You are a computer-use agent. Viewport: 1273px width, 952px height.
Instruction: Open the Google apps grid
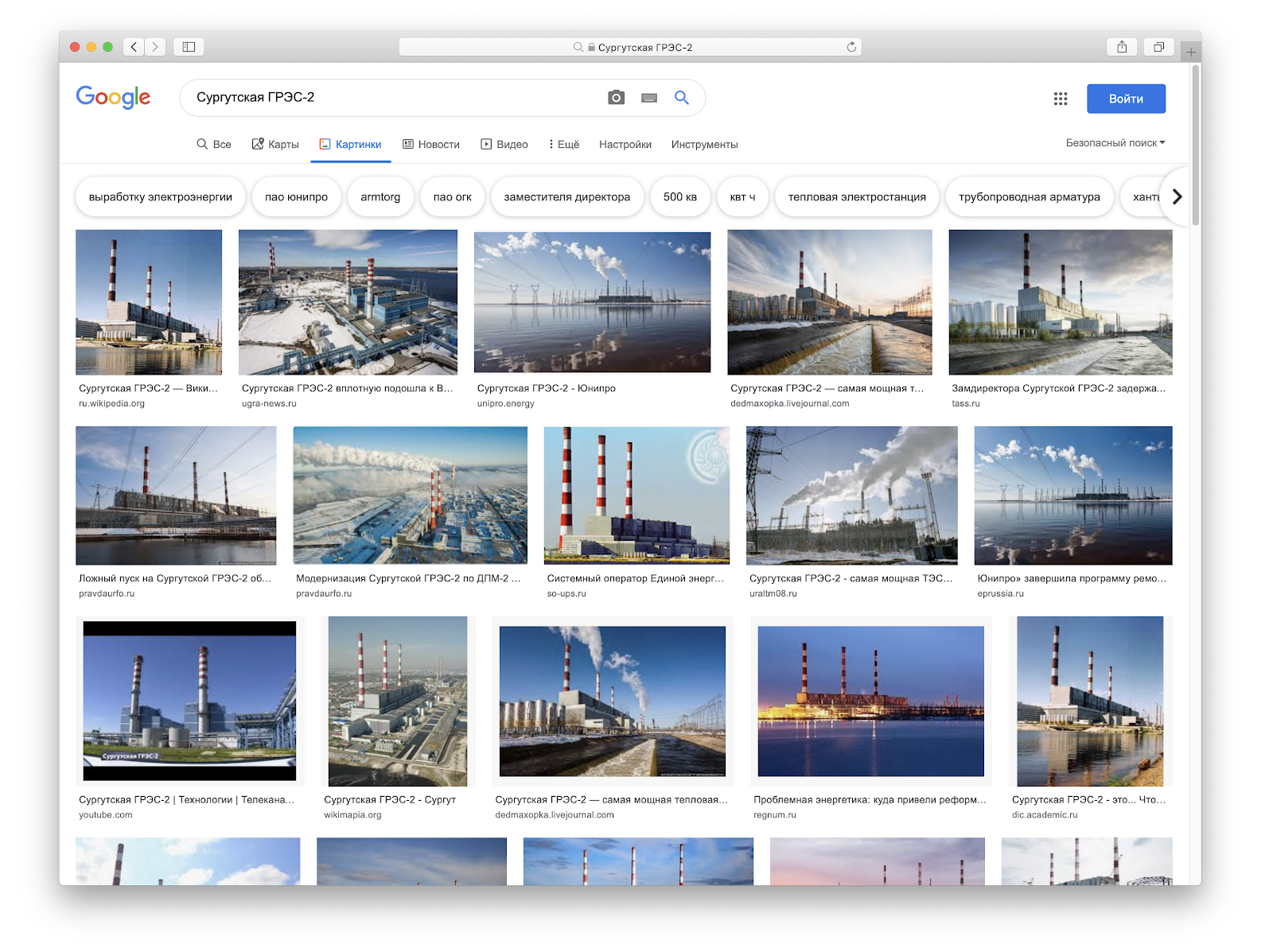click(1061, 99)
